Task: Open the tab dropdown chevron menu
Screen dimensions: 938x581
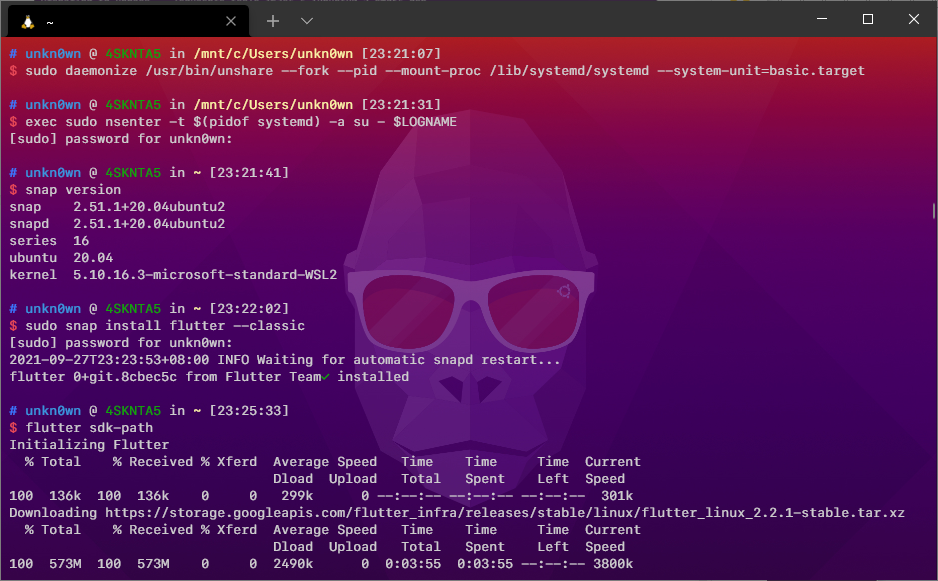Action: tap(306, 20)
